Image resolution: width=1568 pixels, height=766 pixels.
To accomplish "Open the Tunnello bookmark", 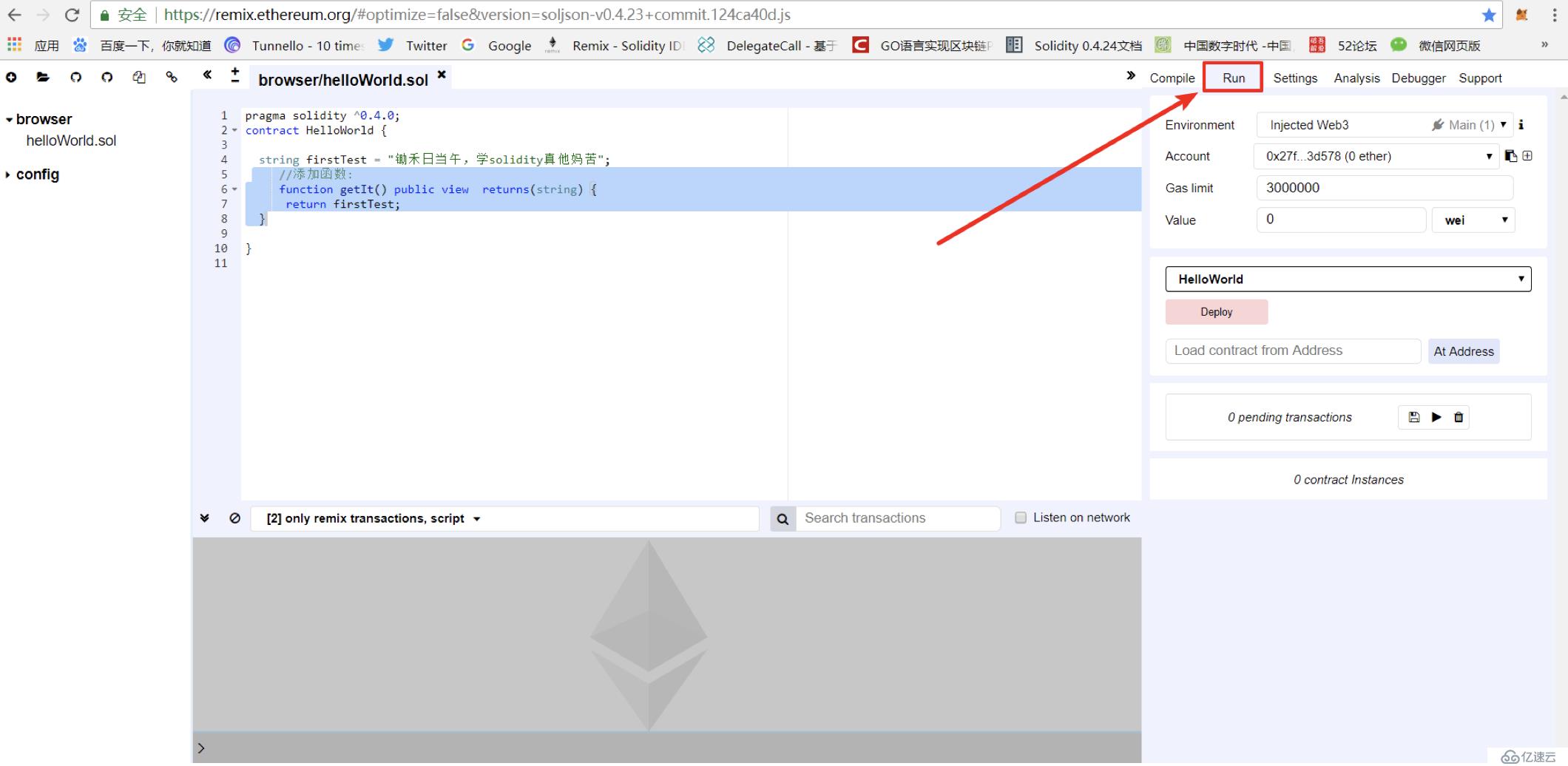I will 294,45.
